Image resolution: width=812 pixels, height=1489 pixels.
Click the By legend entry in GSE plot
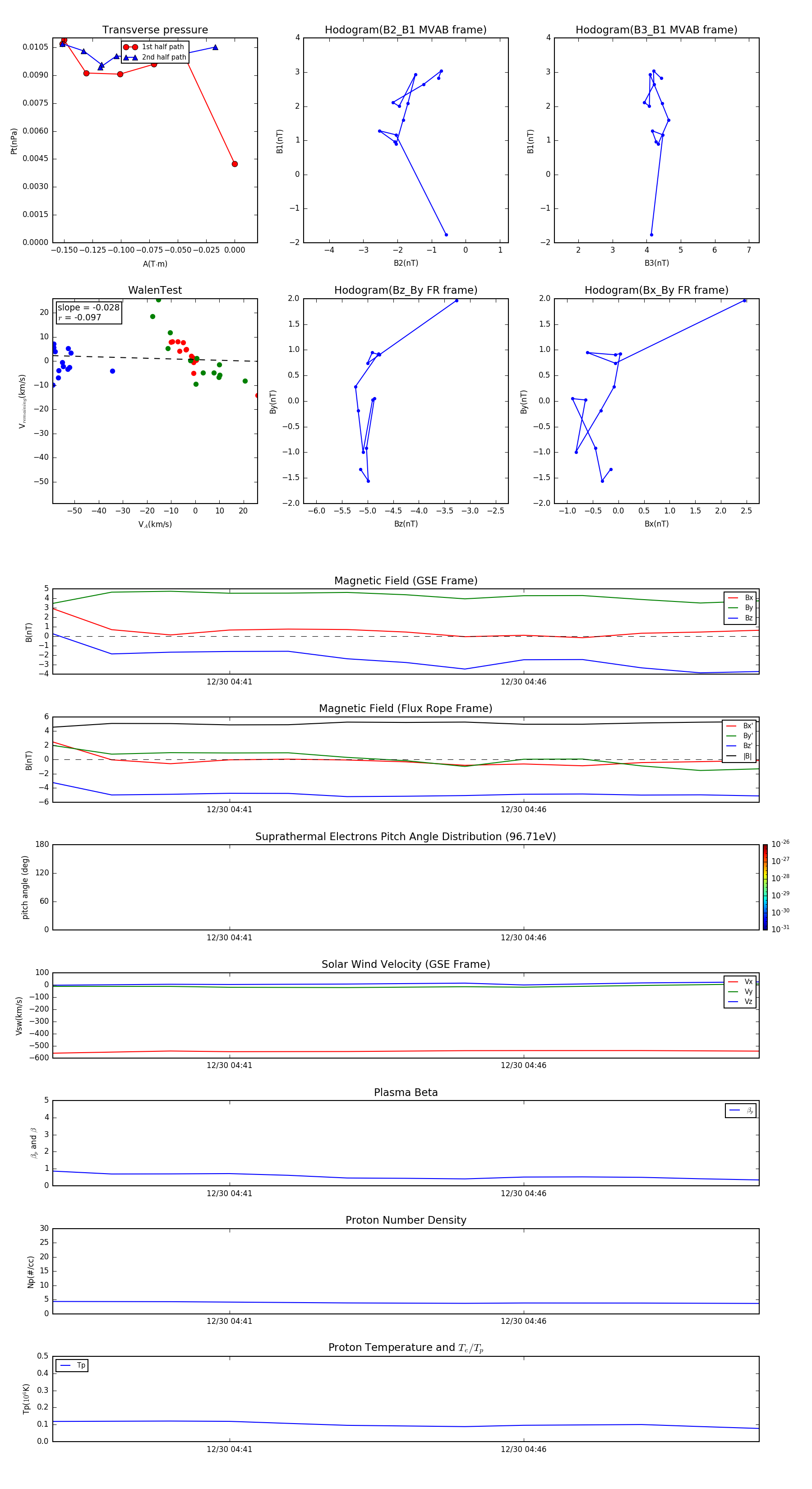click(740, 607)
